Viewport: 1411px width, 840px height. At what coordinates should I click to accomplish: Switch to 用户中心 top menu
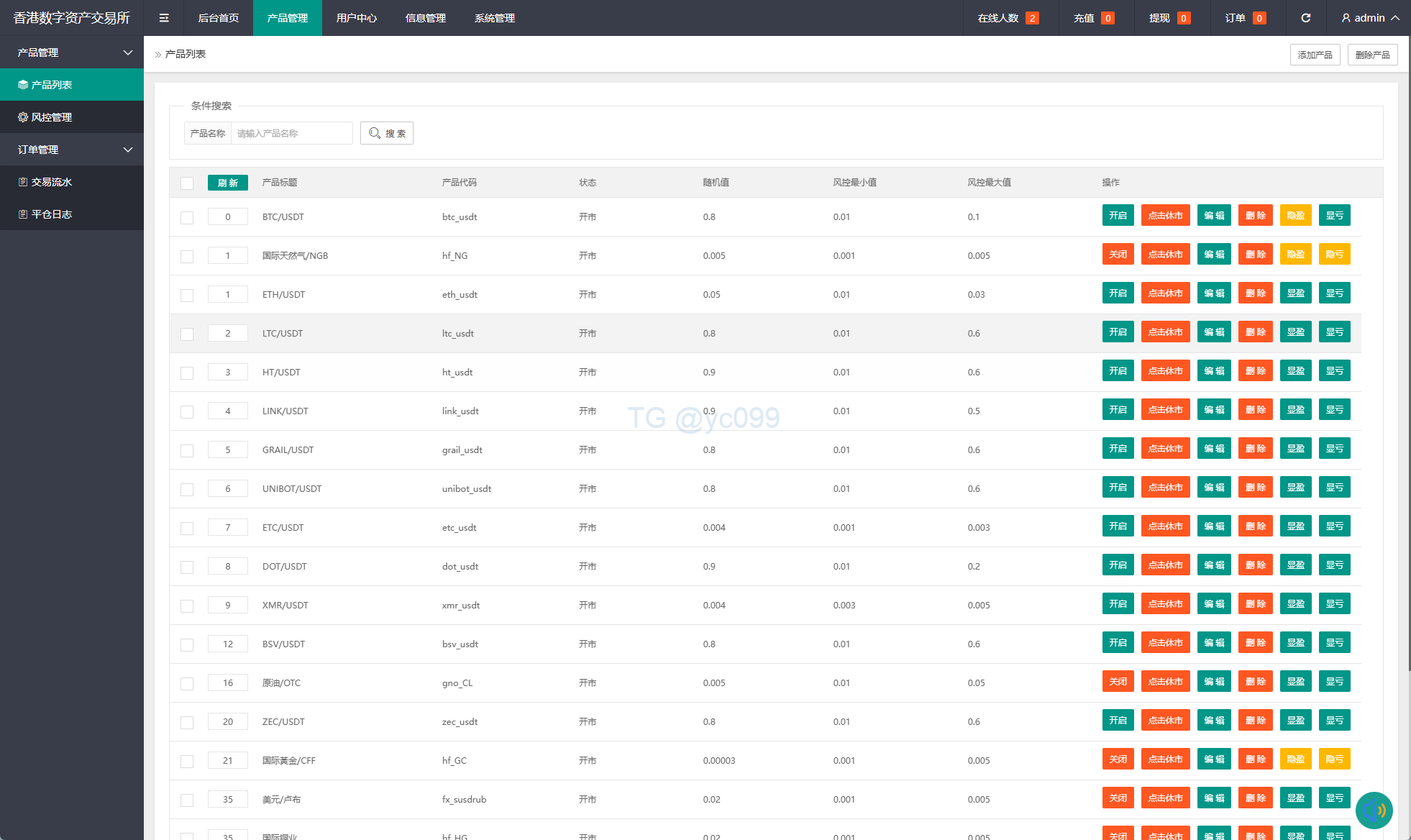coord(357,18)
